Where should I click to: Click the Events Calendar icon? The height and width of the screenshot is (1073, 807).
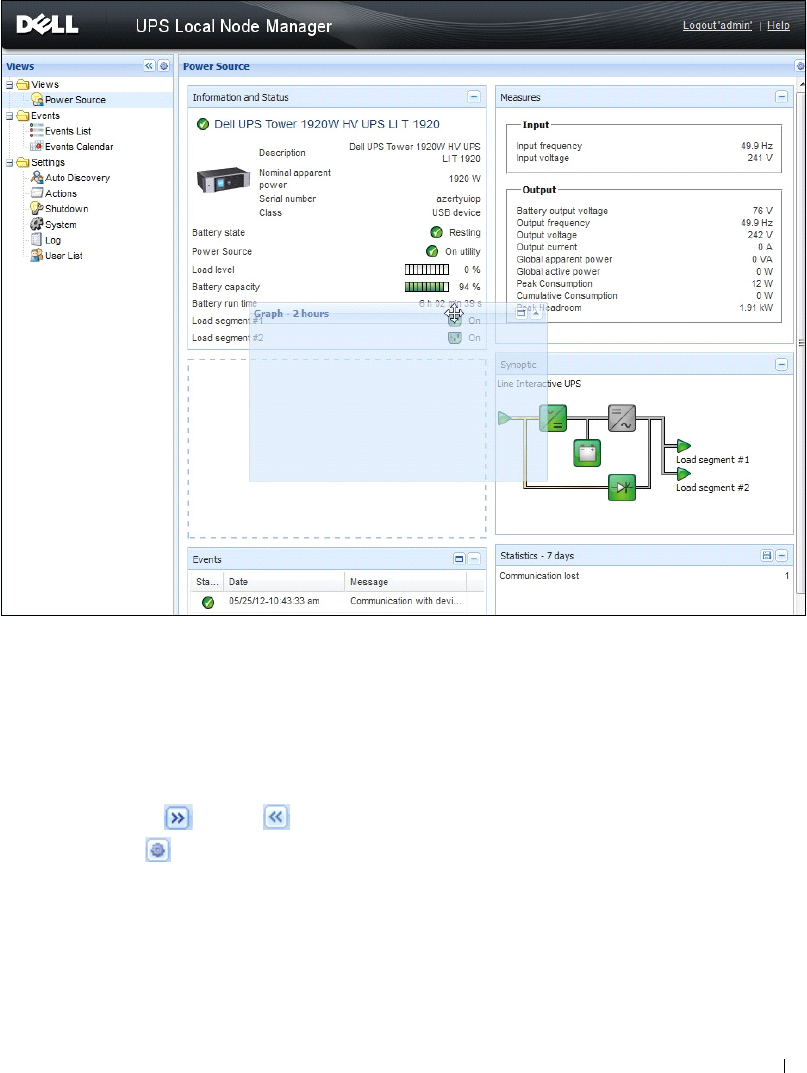[x=37, y=146]
